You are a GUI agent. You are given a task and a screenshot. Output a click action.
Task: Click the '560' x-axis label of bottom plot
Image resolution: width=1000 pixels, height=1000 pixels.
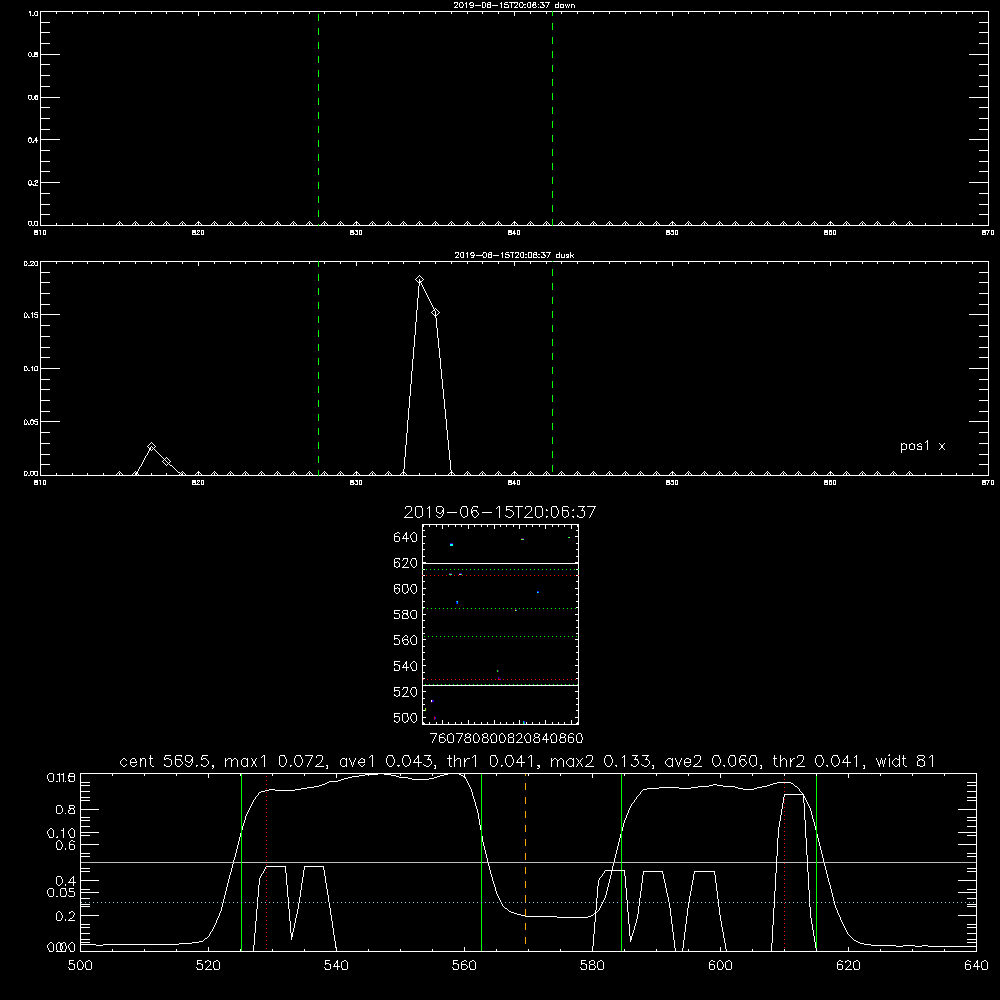[x=464, y=966]
